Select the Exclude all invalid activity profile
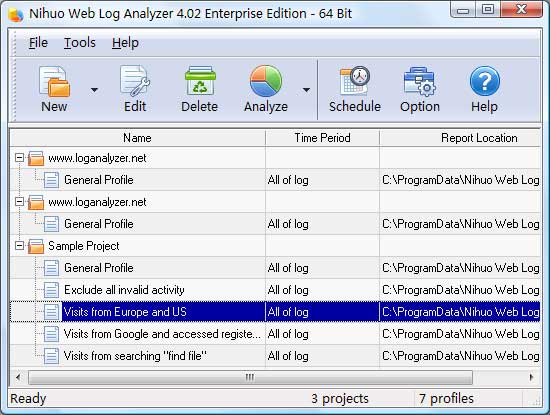This screenshot has height=415, width=550. (x=125, y=290)
